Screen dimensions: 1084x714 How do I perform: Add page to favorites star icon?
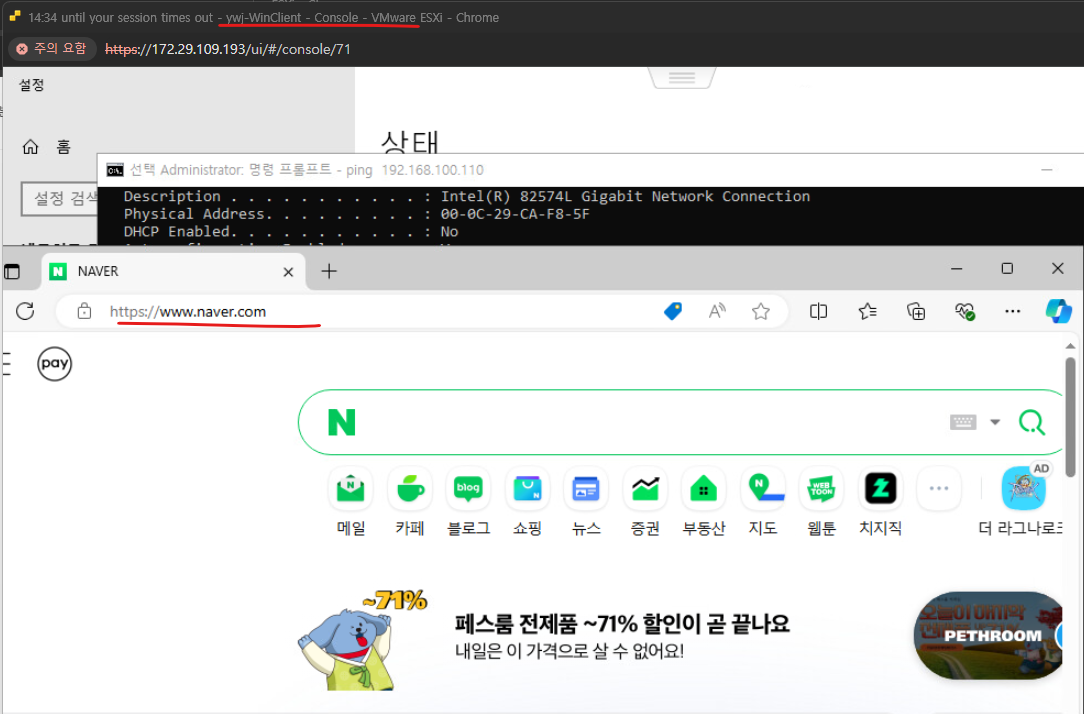760,312
